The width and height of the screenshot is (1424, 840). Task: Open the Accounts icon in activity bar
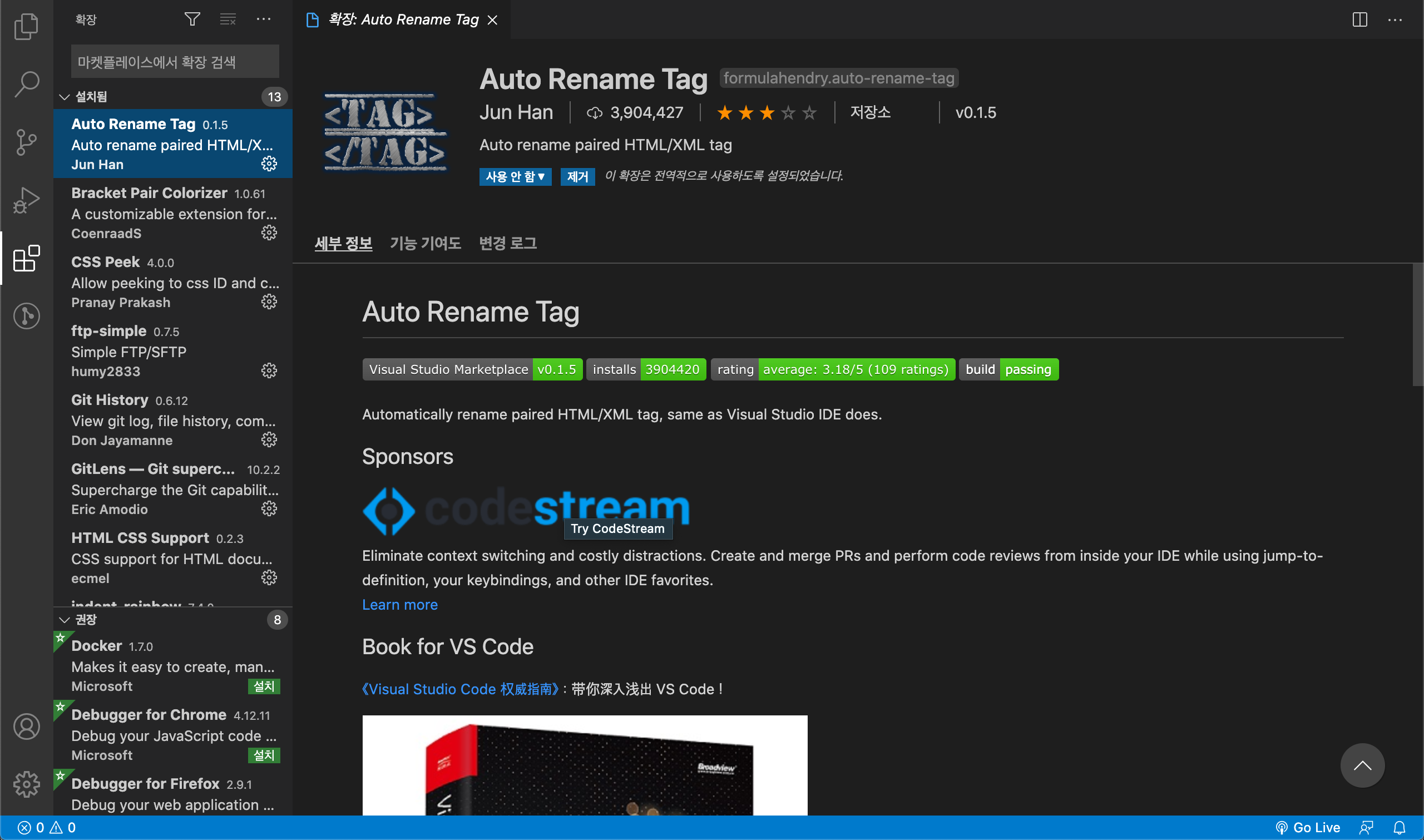click(26, 726)
